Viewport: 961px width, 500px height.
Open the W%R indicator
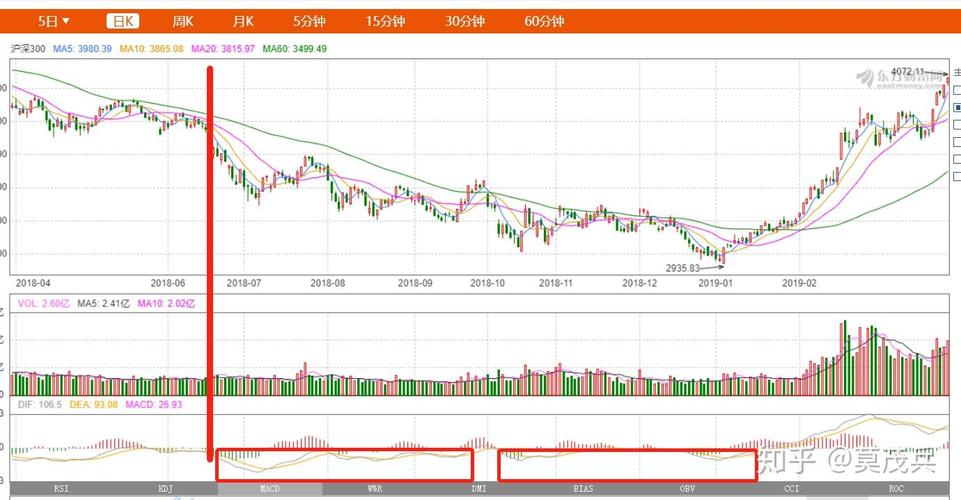tap(375, 489)
